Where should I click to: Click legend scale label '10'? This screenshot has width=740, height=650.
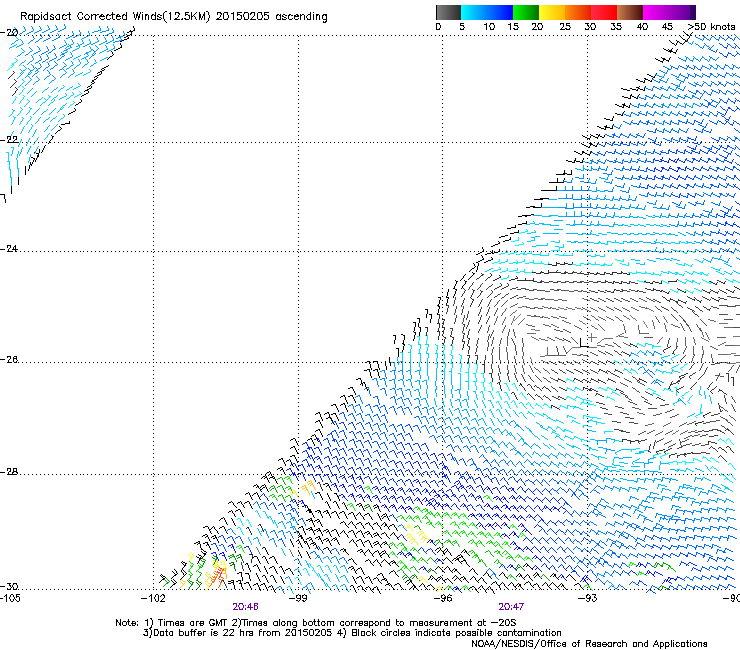tap(489, 27)
